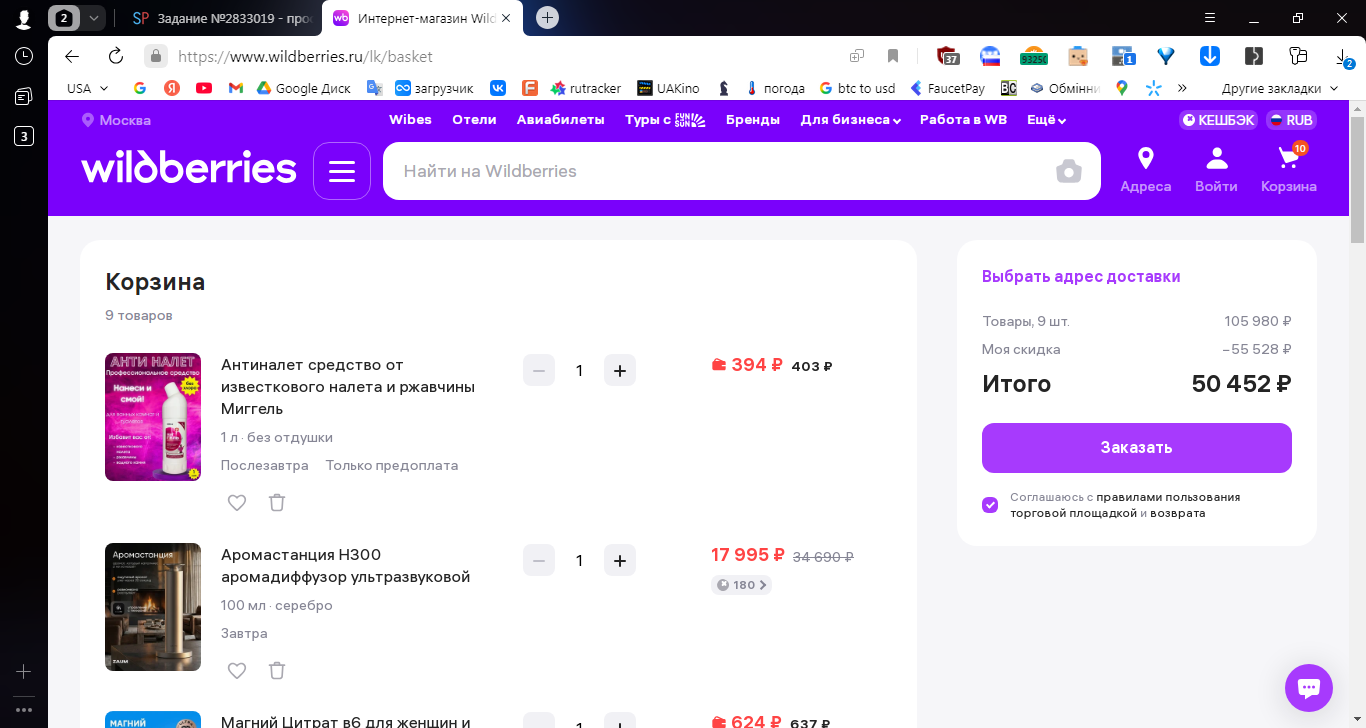Click the wildberries logo

[189, 168]
